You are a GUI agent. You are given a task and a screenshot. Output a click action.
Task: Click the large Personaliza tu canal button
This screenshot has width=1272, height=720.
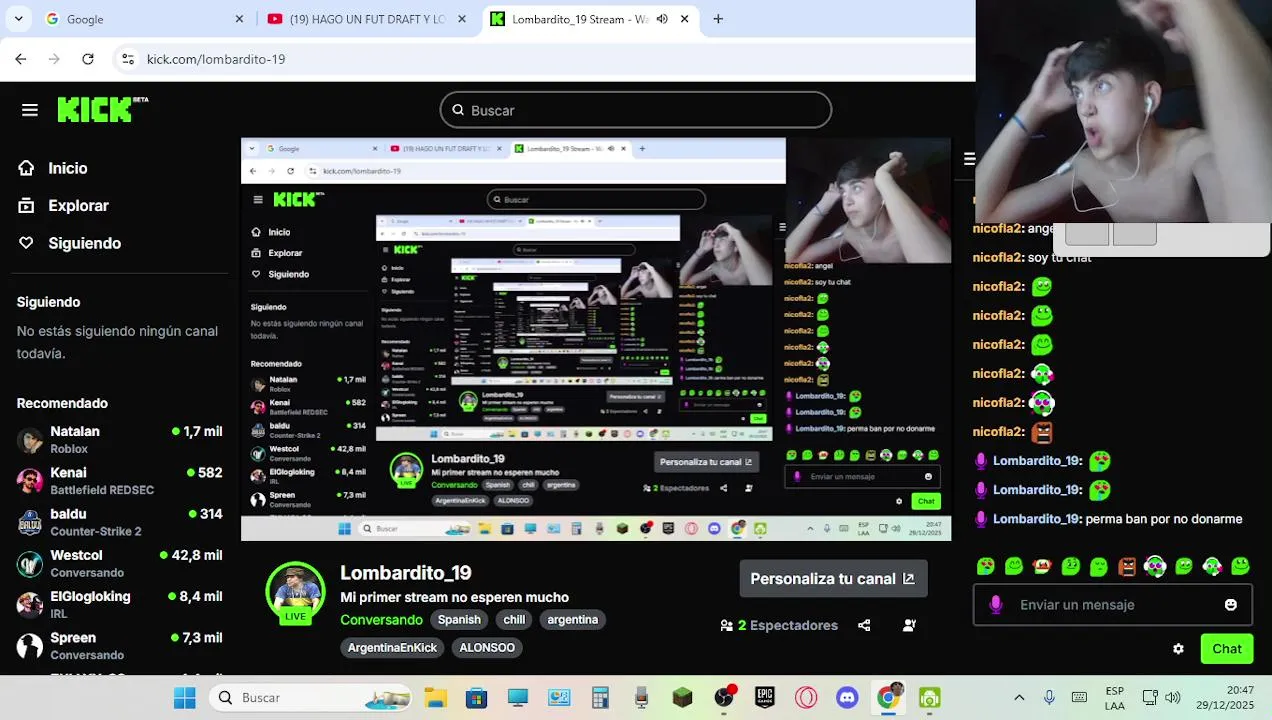tap(832, 578)
